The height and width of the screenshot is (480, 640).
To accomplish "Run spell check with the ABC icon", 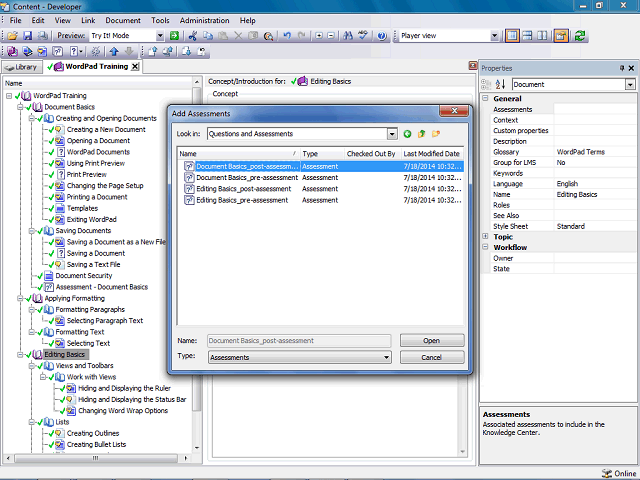I will click(363, 36).
